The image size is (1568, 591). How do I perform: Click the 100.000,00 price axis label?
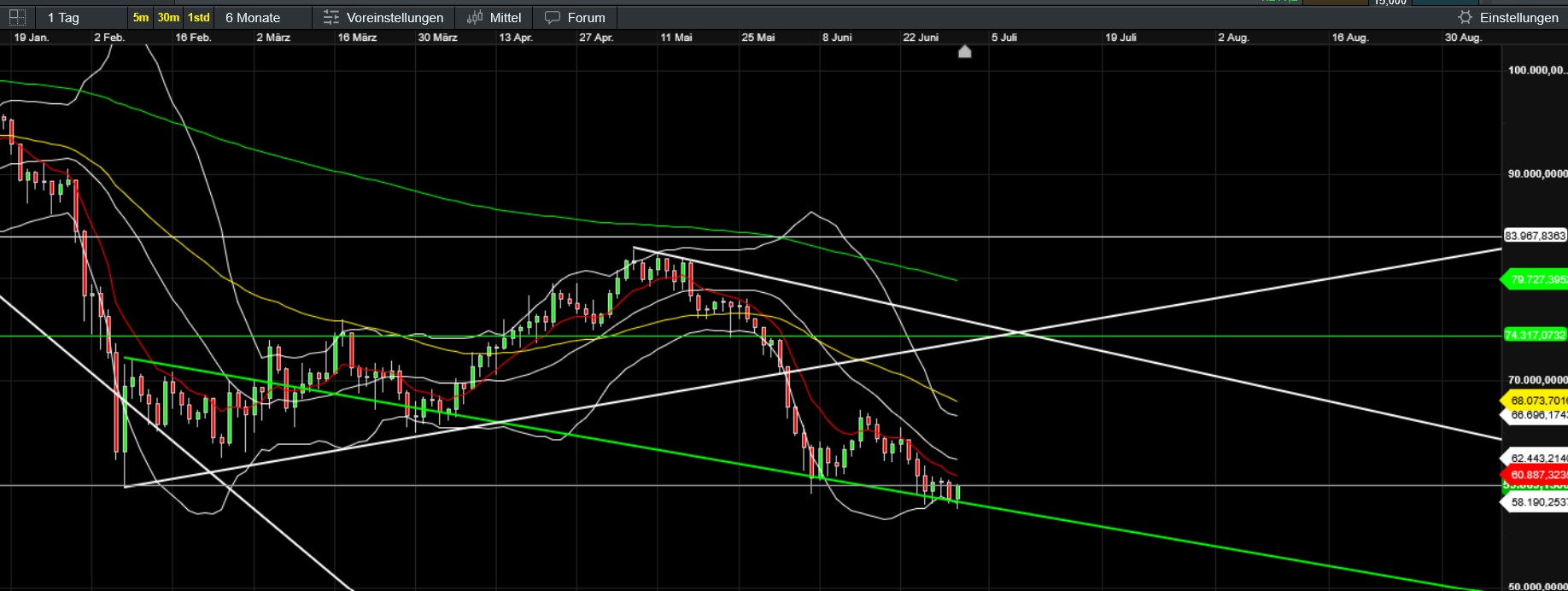1537,70
